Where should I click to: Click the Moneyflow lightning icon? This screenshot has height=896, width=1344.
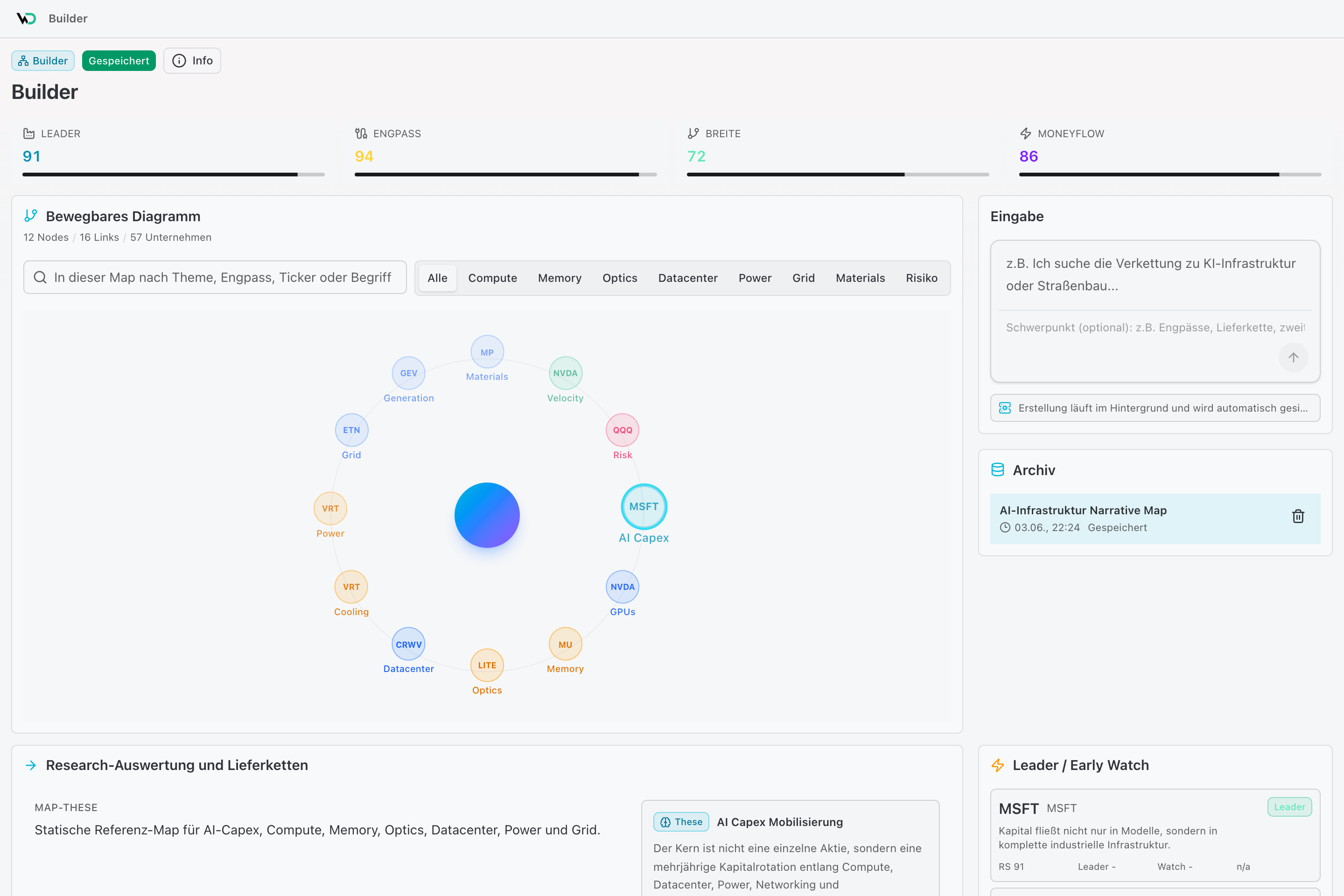coord(1026,133)
